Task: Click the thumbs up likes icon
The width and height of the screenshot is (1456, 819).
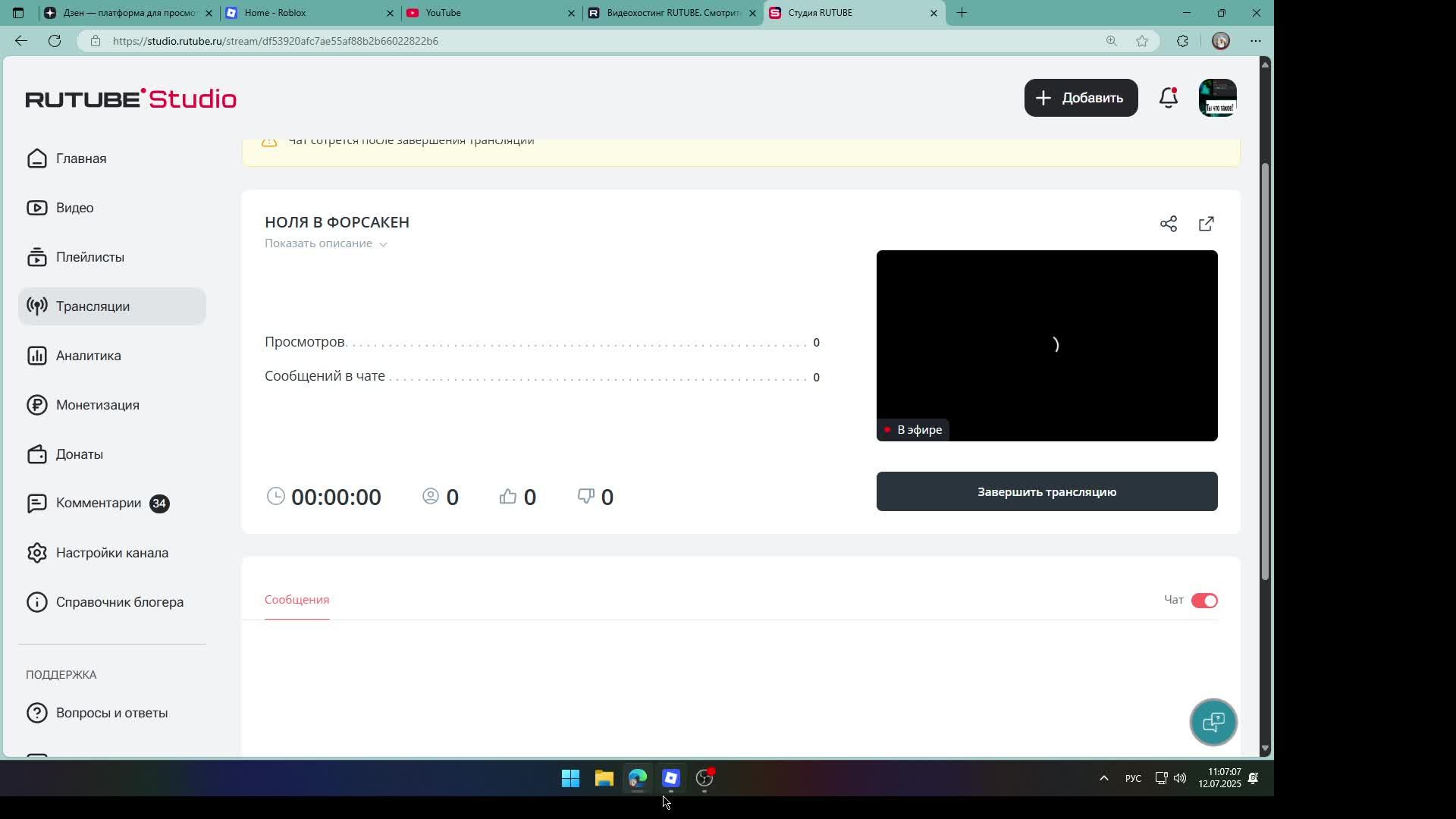Action: (508, 497)
